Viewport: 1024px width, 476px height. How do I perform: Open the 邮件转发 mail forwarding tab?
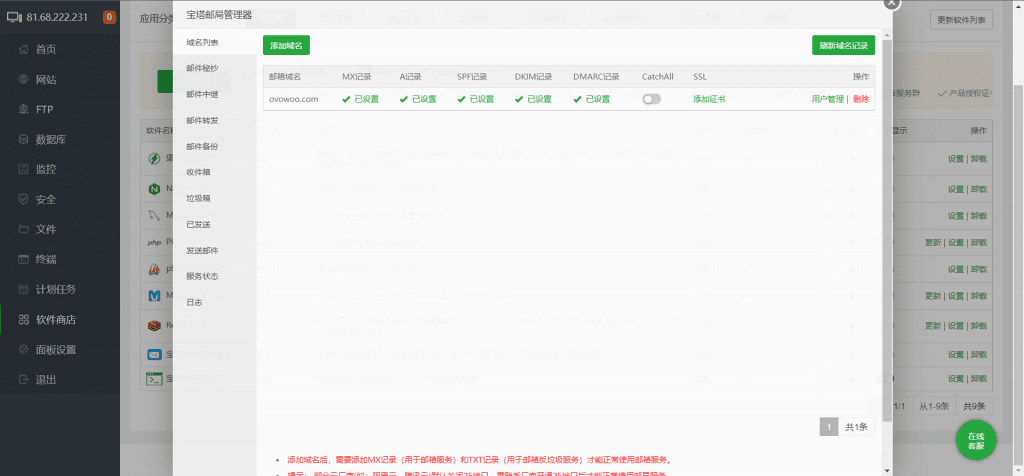(202, 120)
